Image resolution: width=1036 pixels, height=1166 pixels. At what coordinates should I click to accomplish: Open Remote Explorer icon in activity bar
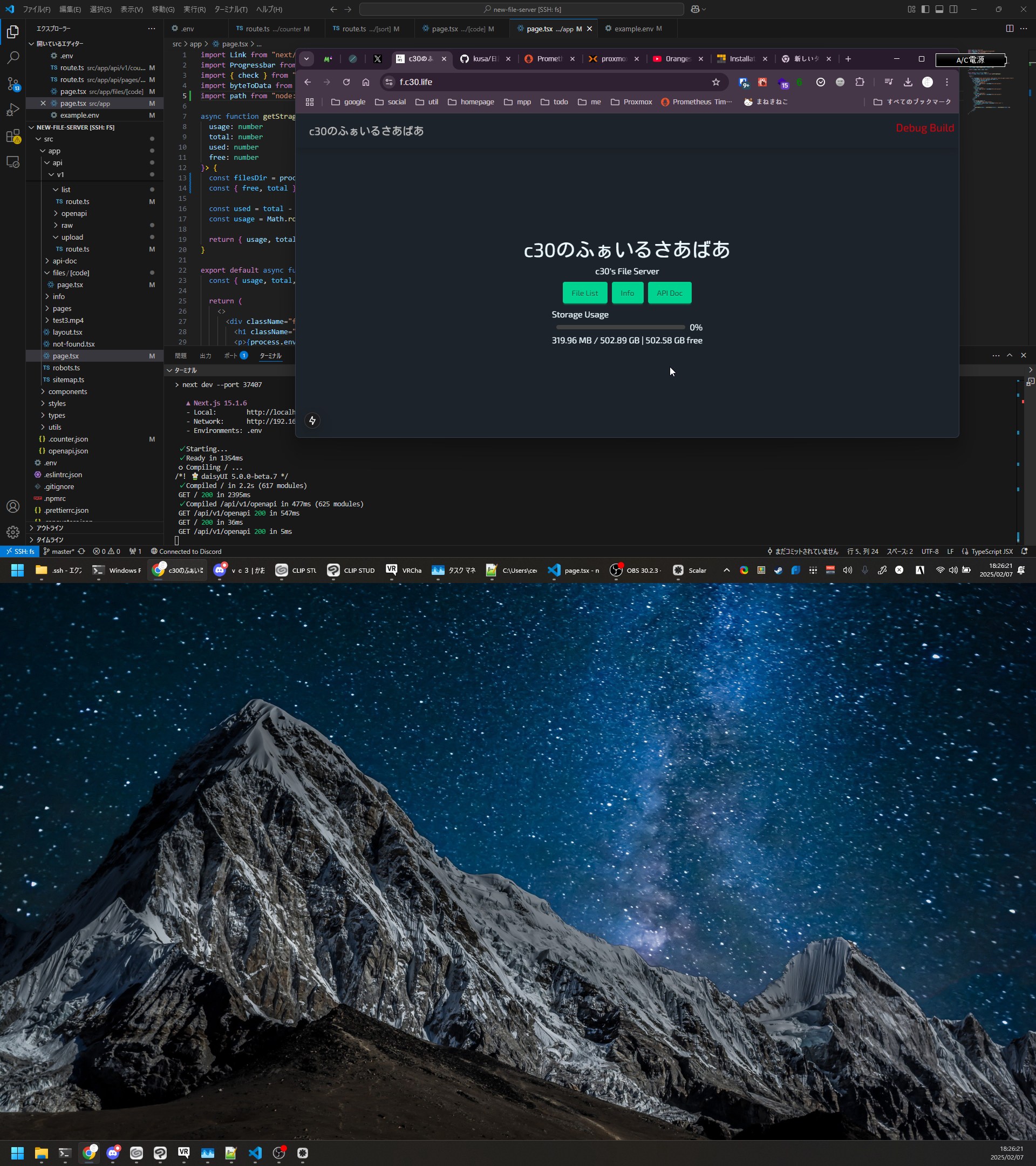point(12,162)
